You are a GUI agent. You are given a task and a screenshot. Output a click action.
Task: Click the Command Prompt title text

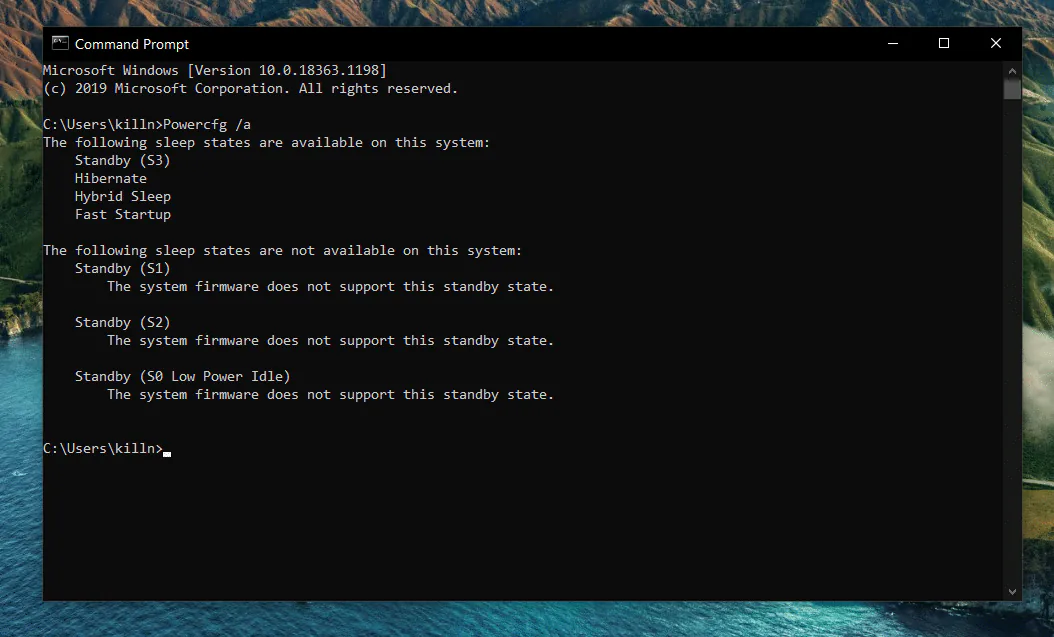(x=132, y=44)
